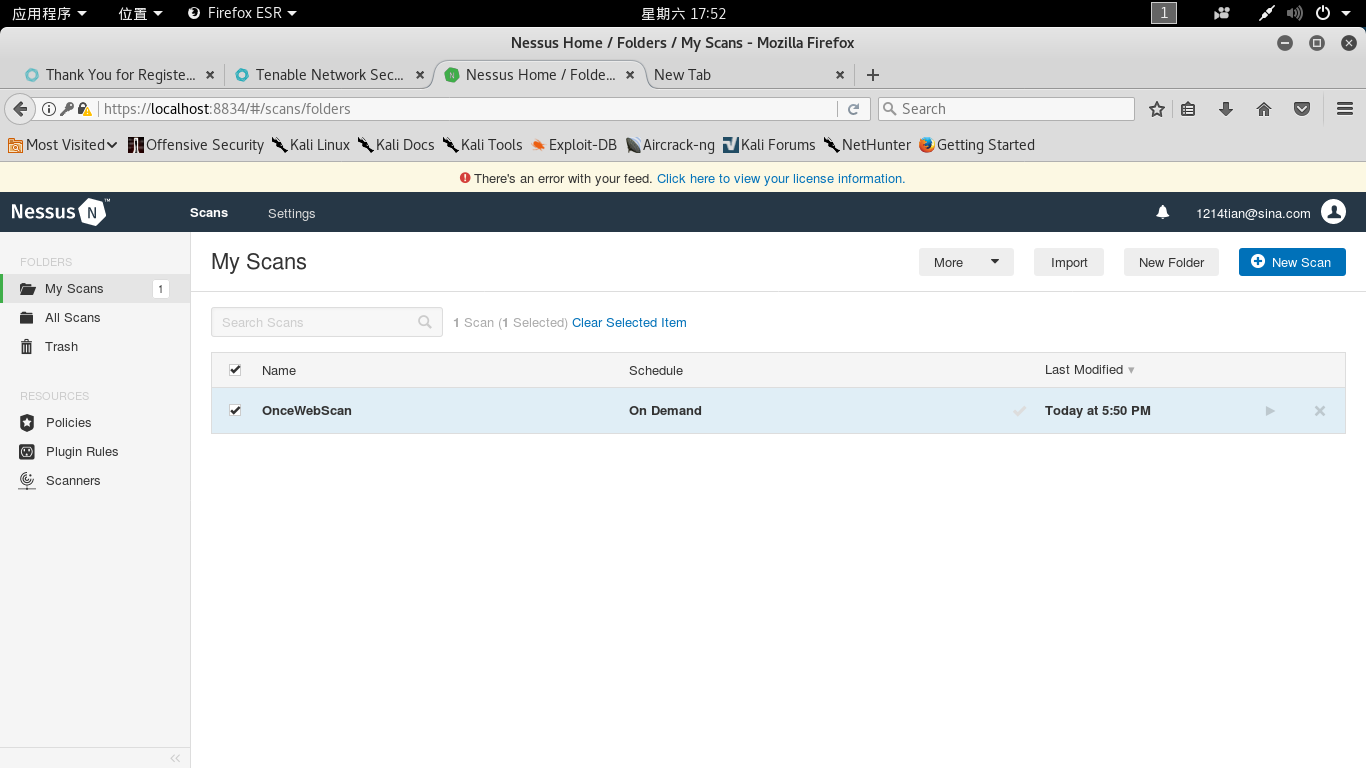Open the notifications bell
The height and width of the screenshot is (768, 1366).
tap(1162, 212)
